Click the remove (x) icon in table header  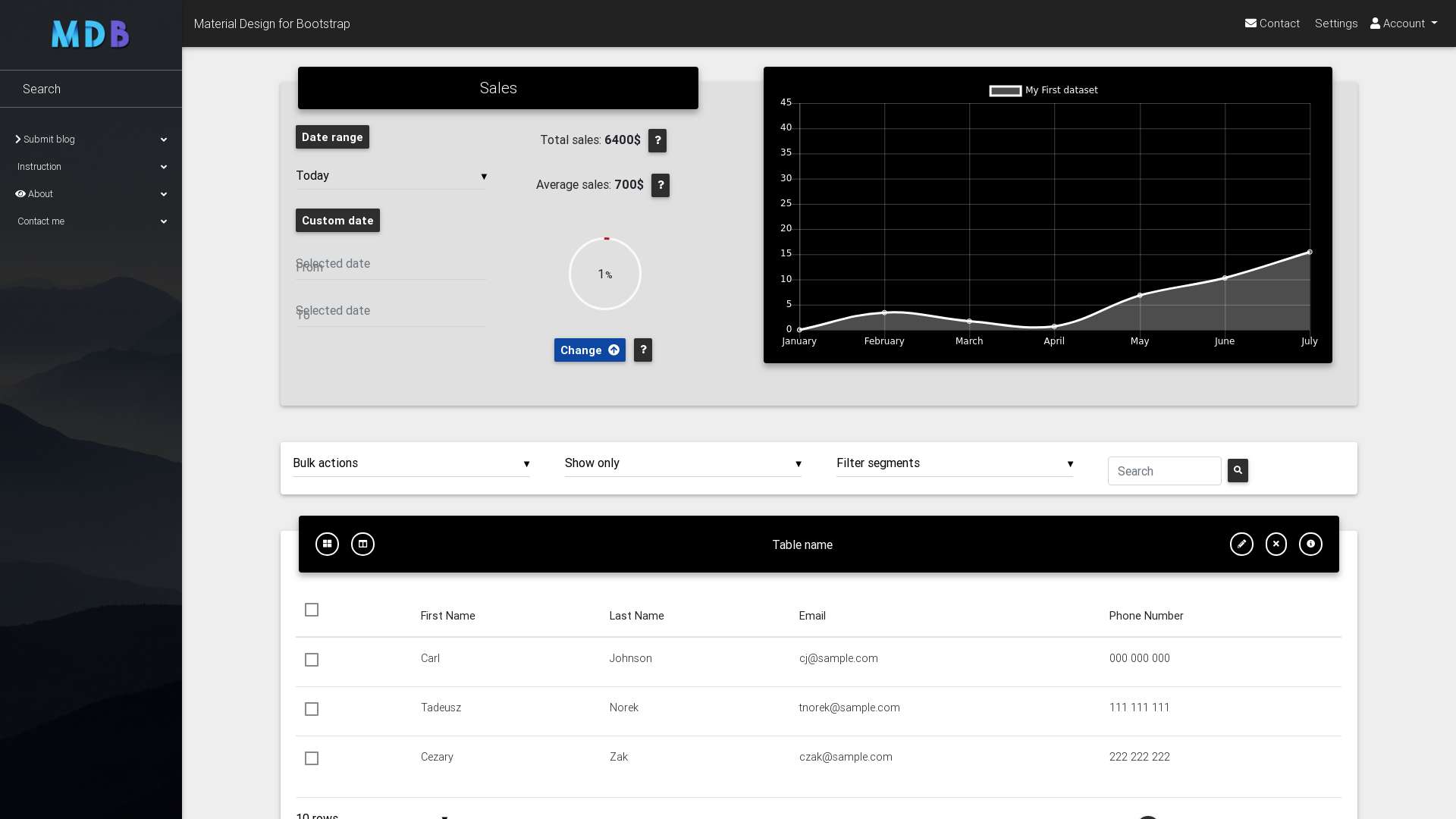point(1276,544)
